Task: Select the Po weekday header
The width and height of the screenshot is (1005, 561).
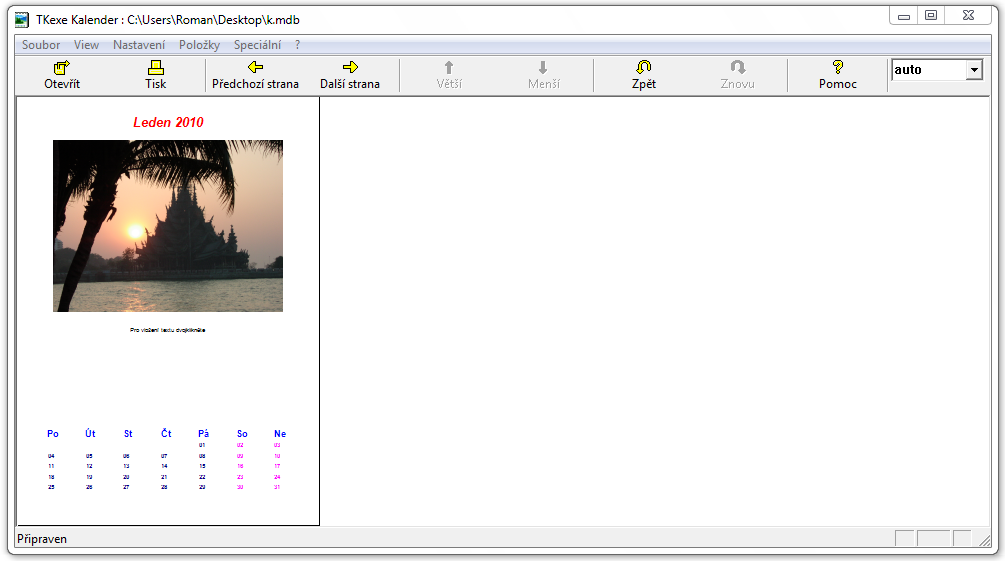Action: coord(53,434)
